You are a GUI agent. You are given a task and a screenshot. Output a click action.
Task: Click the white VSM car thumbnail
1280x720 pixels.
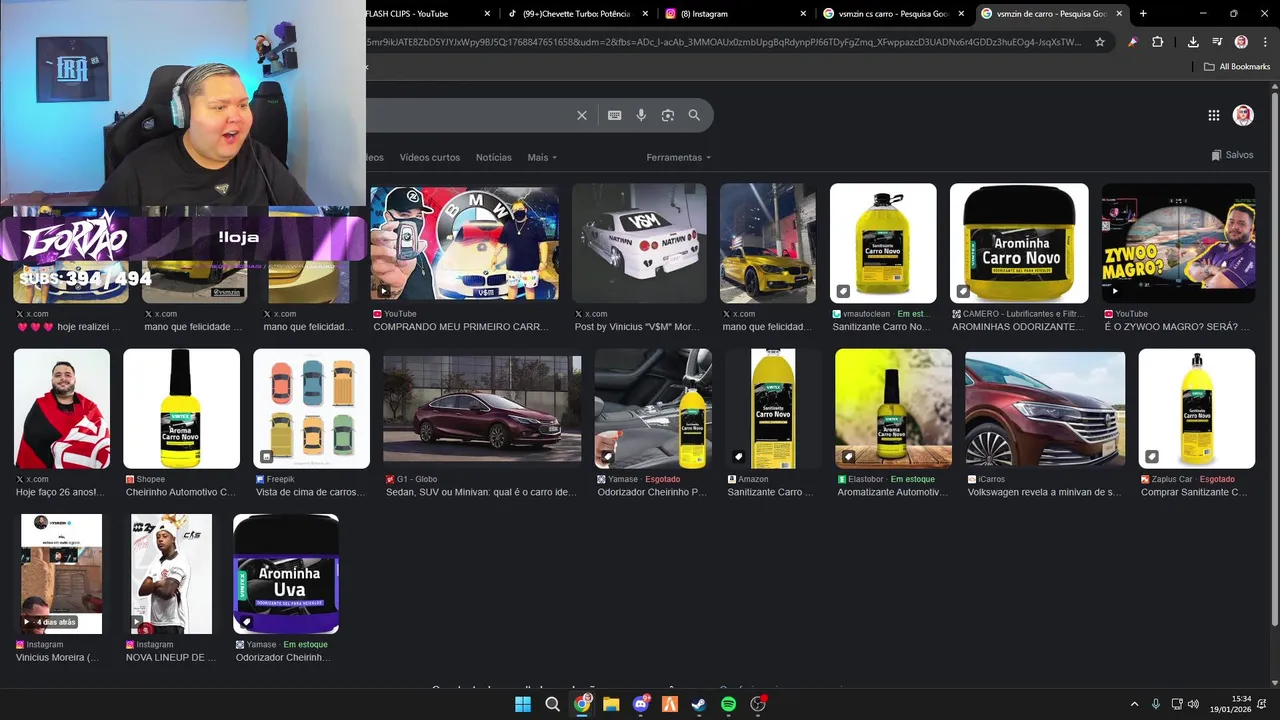coord(639,243)
